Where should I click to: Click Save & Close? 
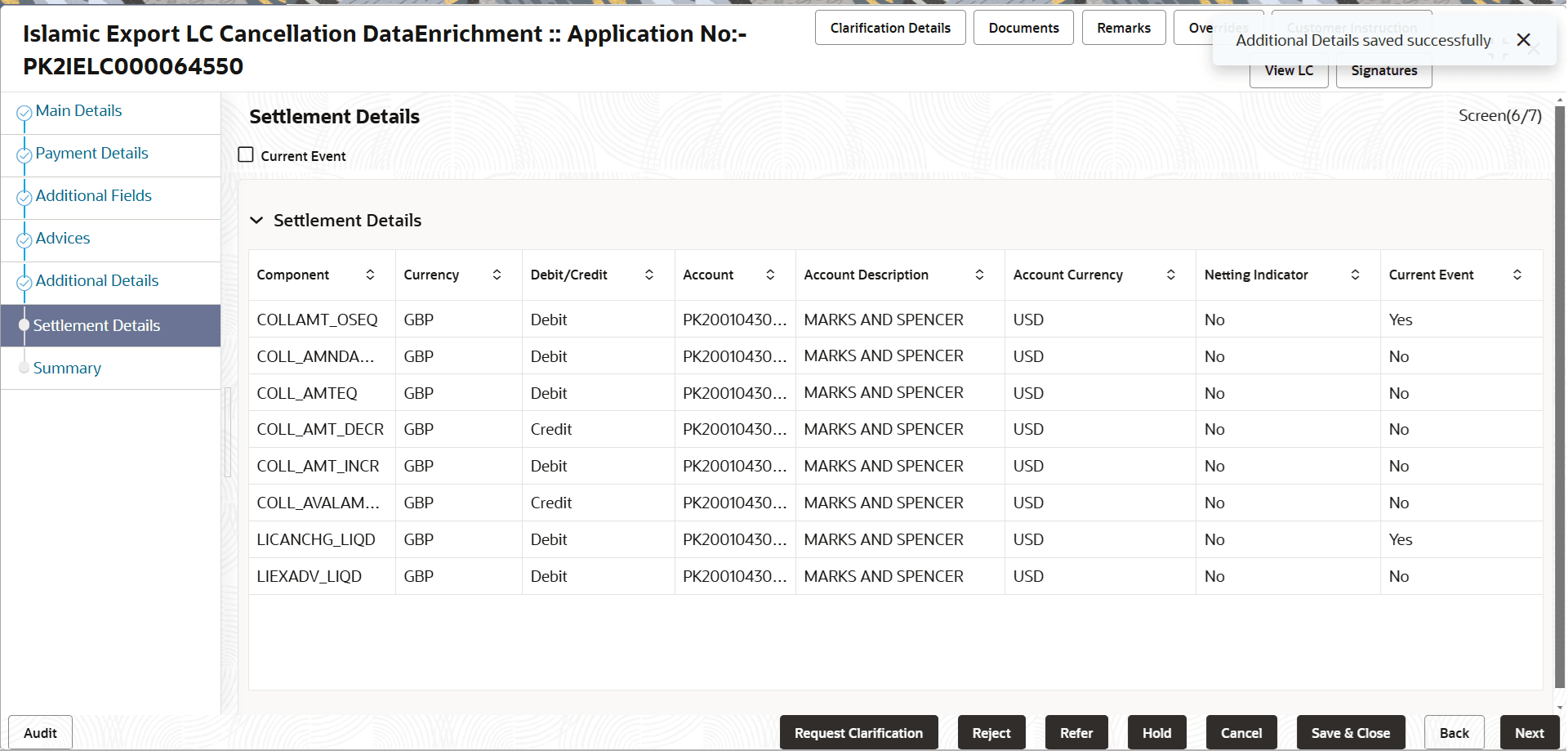[x=1351, y=733]
